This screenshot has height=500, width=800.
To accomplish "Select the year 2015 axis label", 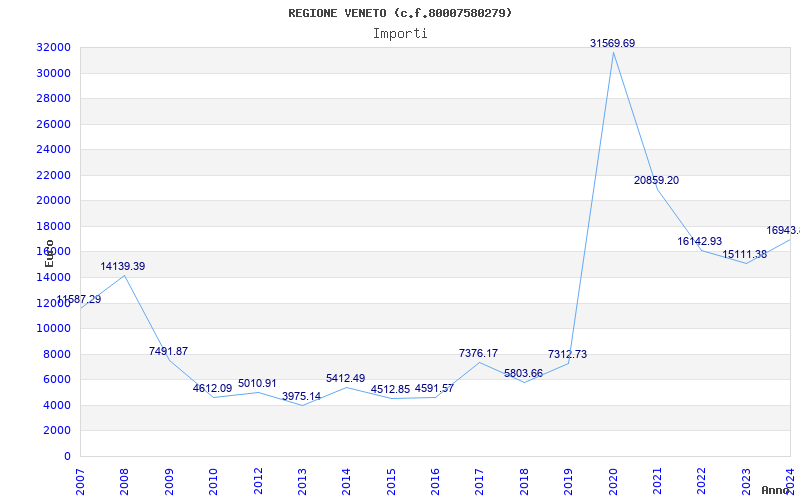I will pyautogui.click(x=391, y=482).
